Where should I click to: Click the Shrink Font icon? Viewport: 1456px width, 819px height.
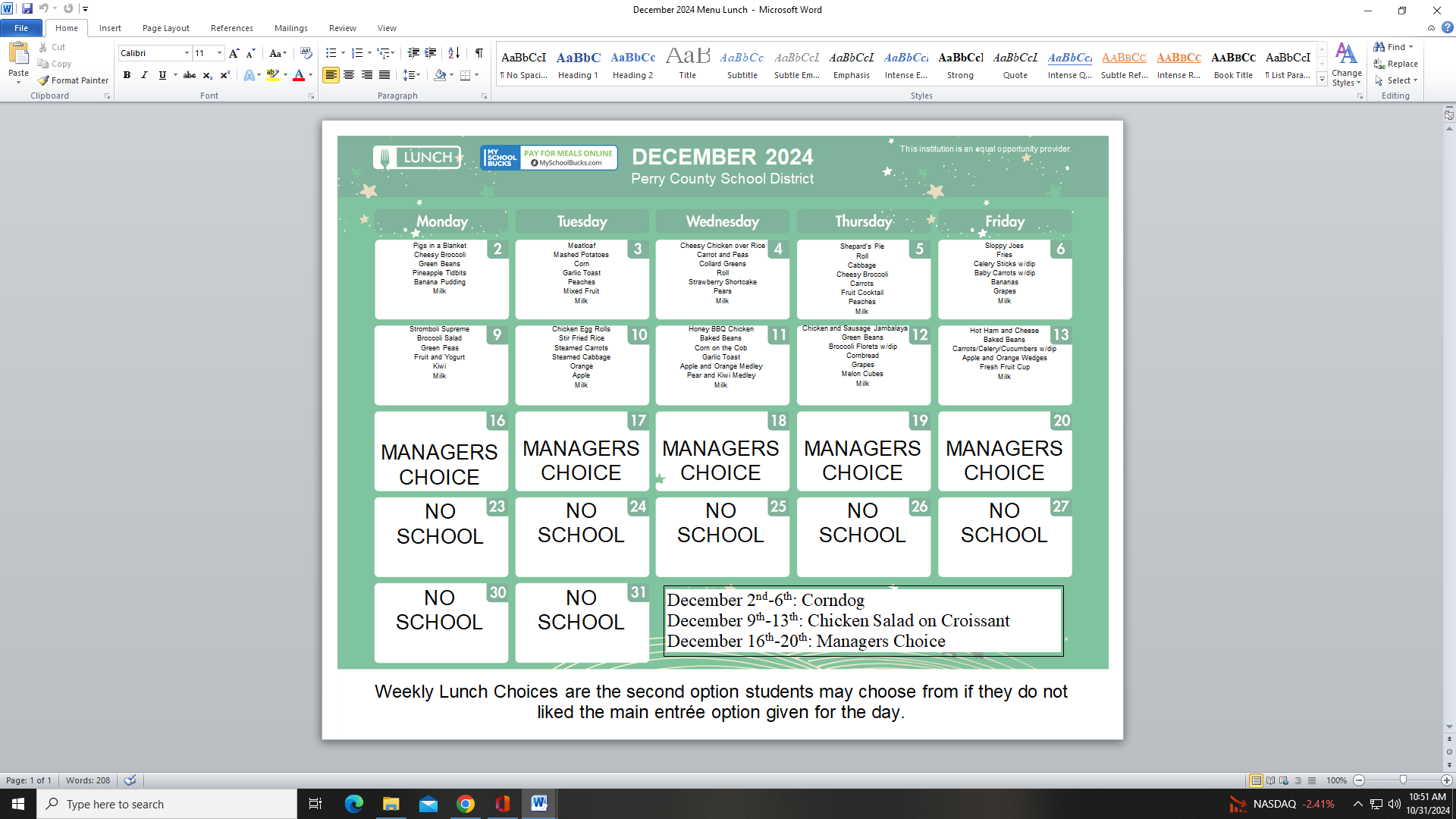251,53
